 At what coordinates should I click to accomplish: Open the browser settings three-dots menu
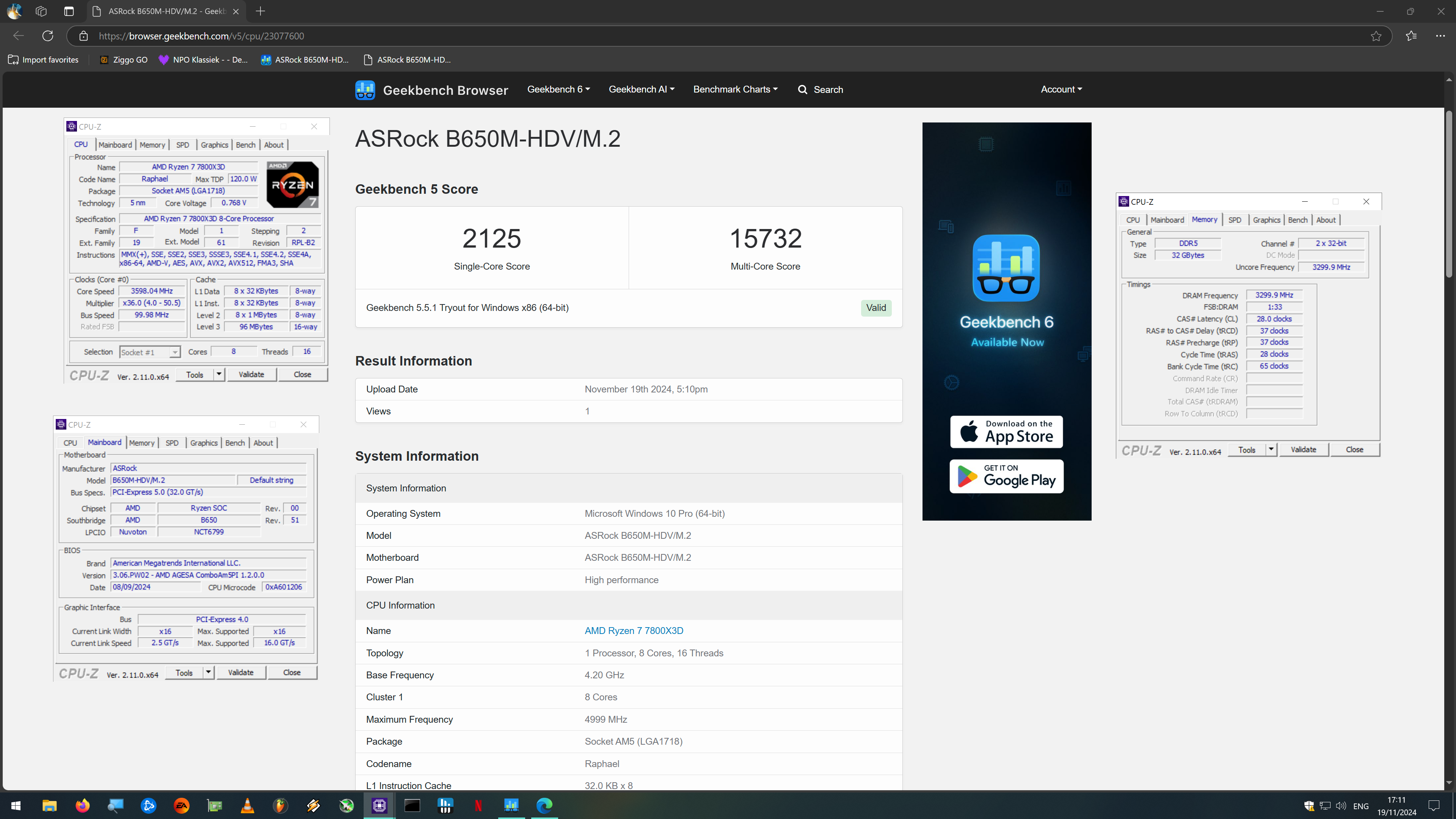coord(1440,36)
